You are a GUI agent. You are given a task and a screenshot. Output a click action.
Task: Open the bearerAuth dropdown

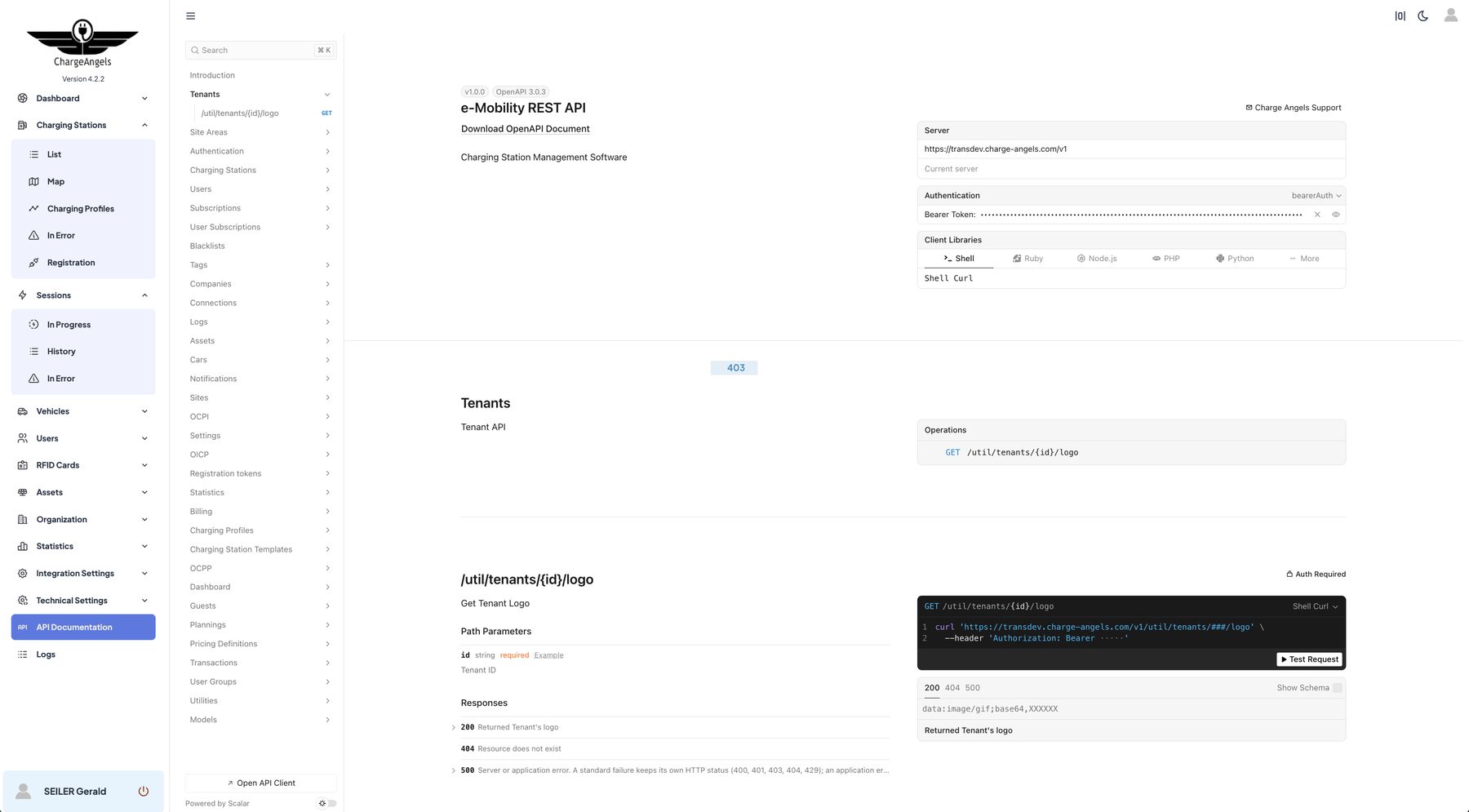(1316, 196)
